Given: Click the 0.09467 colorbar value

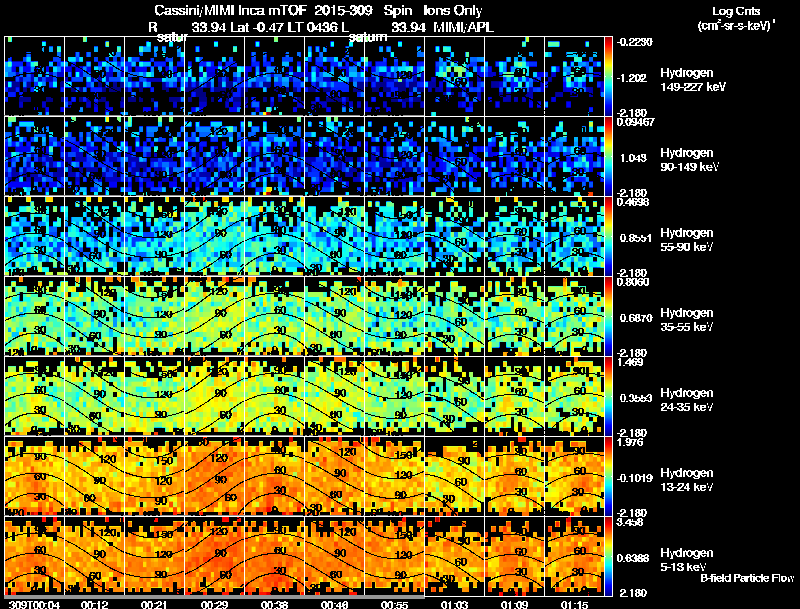Looking at the screenshot, I should [636, 122].
